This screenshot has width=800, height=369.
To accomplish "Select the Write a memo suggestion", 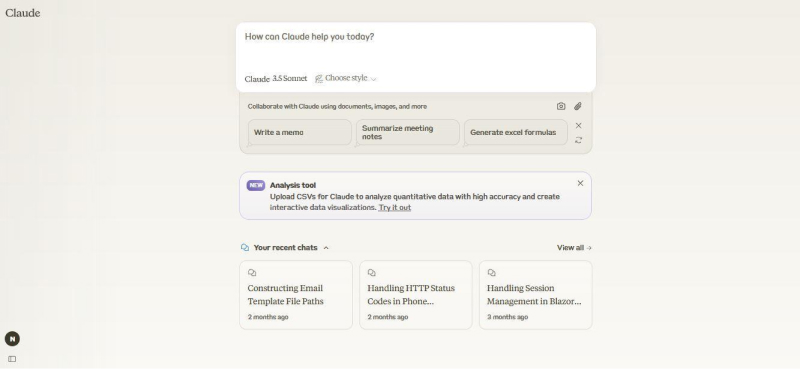I will pyautogui.click(x=300, y=132).
